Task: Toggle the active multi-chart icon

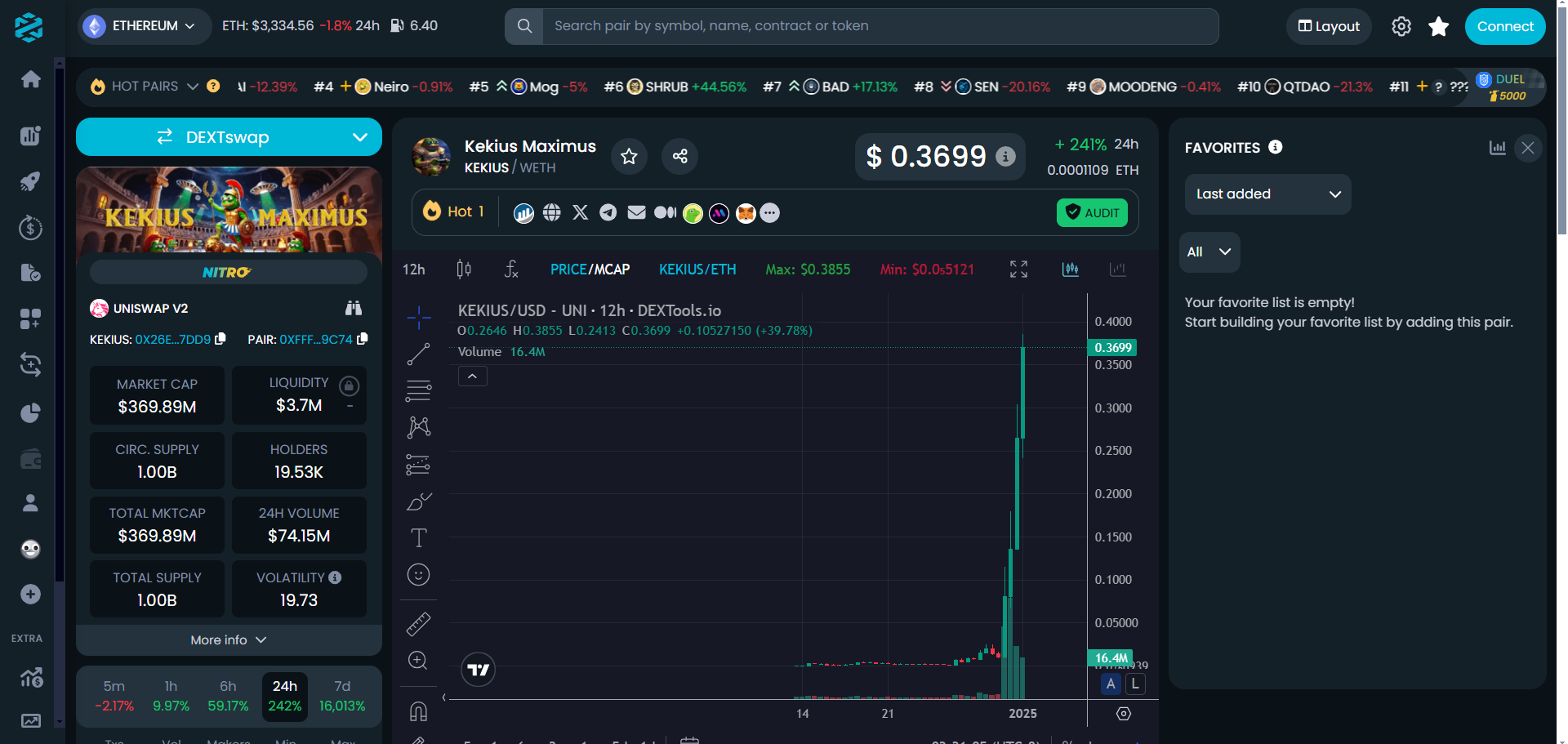Action: tap(1070, 269)
